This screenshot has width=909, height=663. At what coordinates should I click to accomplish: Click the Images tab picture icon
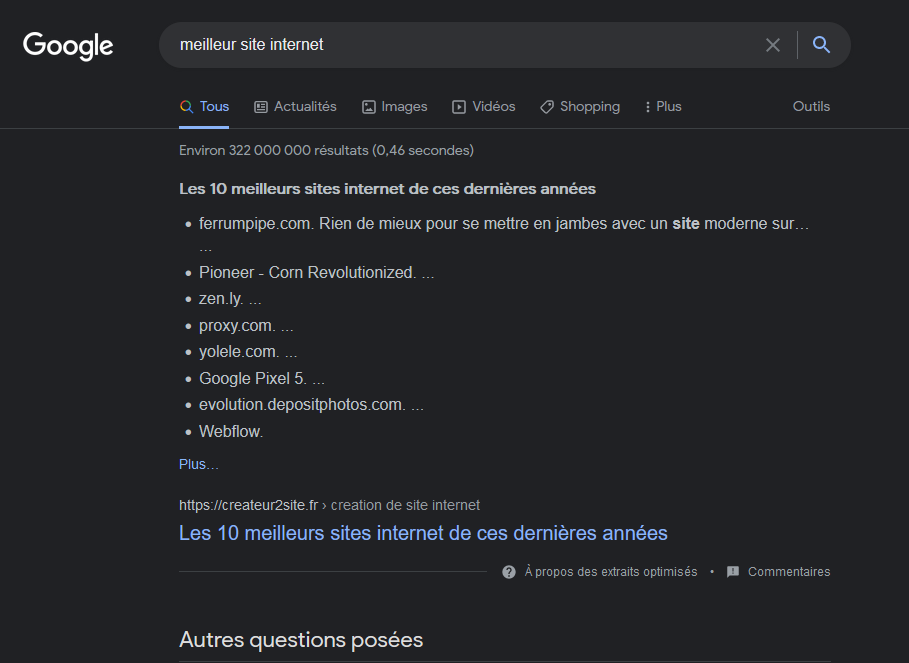point(369,107)
